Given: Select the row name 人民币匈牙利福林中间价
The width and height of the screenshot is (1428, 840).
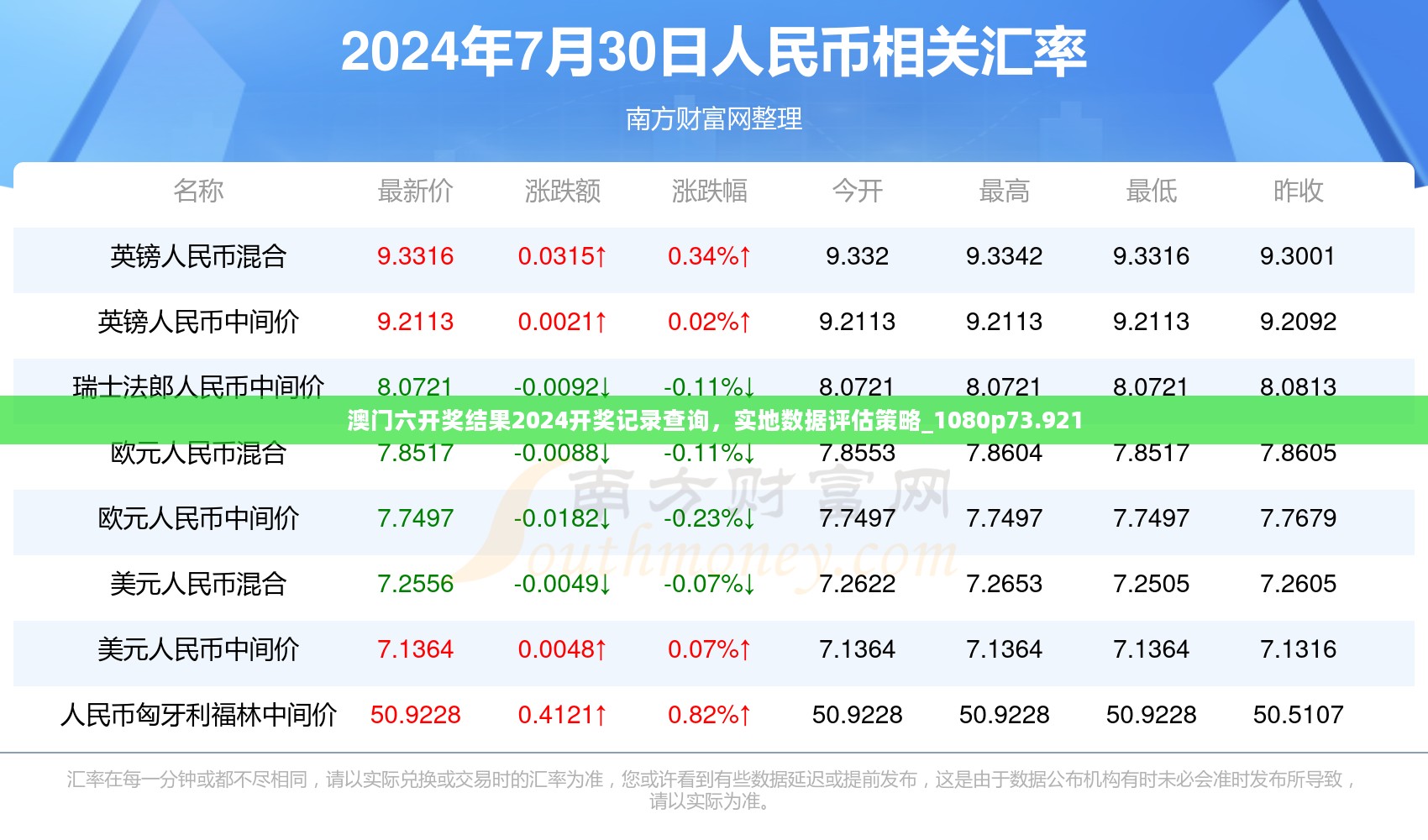Looking at the screenshot, I should click(x=198, y=715).
